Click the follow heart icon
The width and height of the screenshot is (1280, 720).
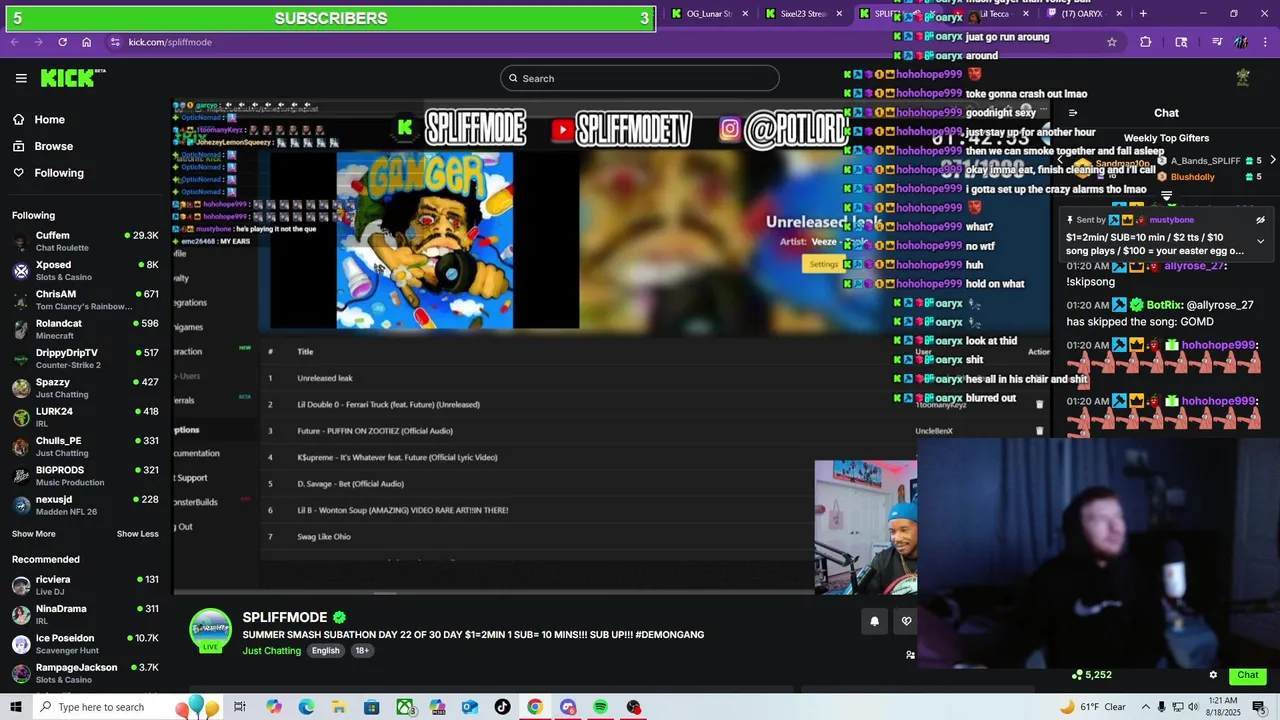coord(906,621)
